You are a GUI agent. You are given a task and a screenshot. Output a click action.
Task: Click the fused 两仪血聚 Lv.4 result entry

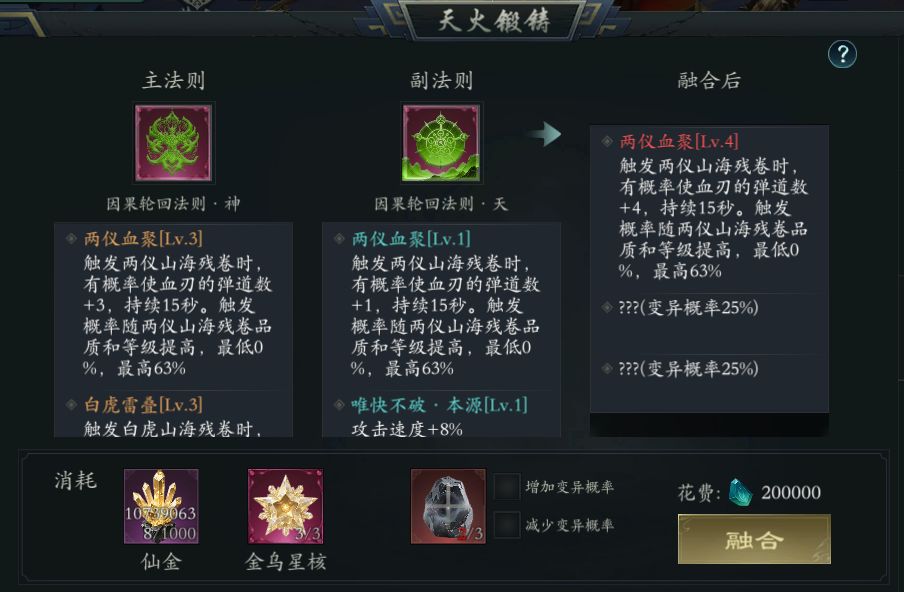(679, 142)
